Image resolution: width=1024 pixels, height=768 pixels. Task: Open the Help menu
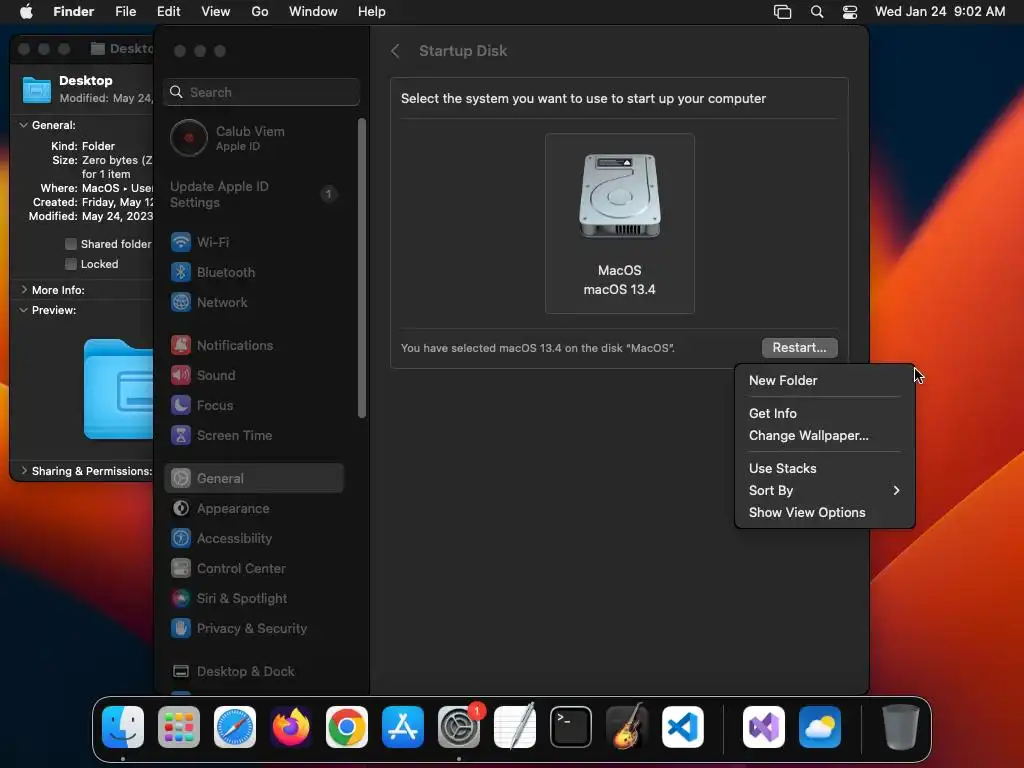(x=372, y=12)
